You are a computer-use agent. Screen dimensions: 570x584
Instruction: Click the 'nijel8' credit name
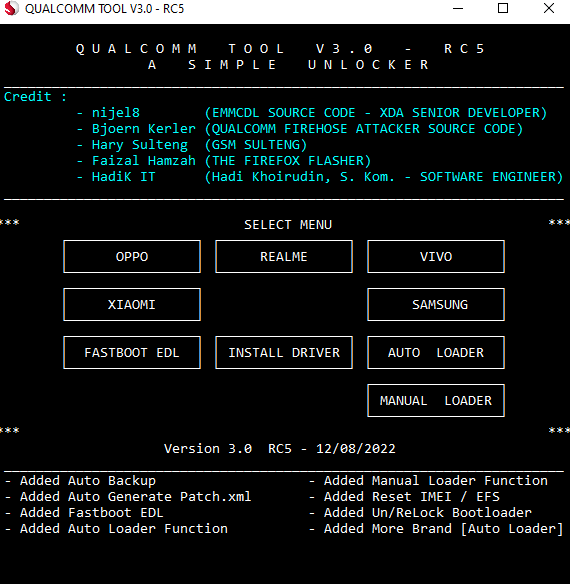(x=116, y=113)
